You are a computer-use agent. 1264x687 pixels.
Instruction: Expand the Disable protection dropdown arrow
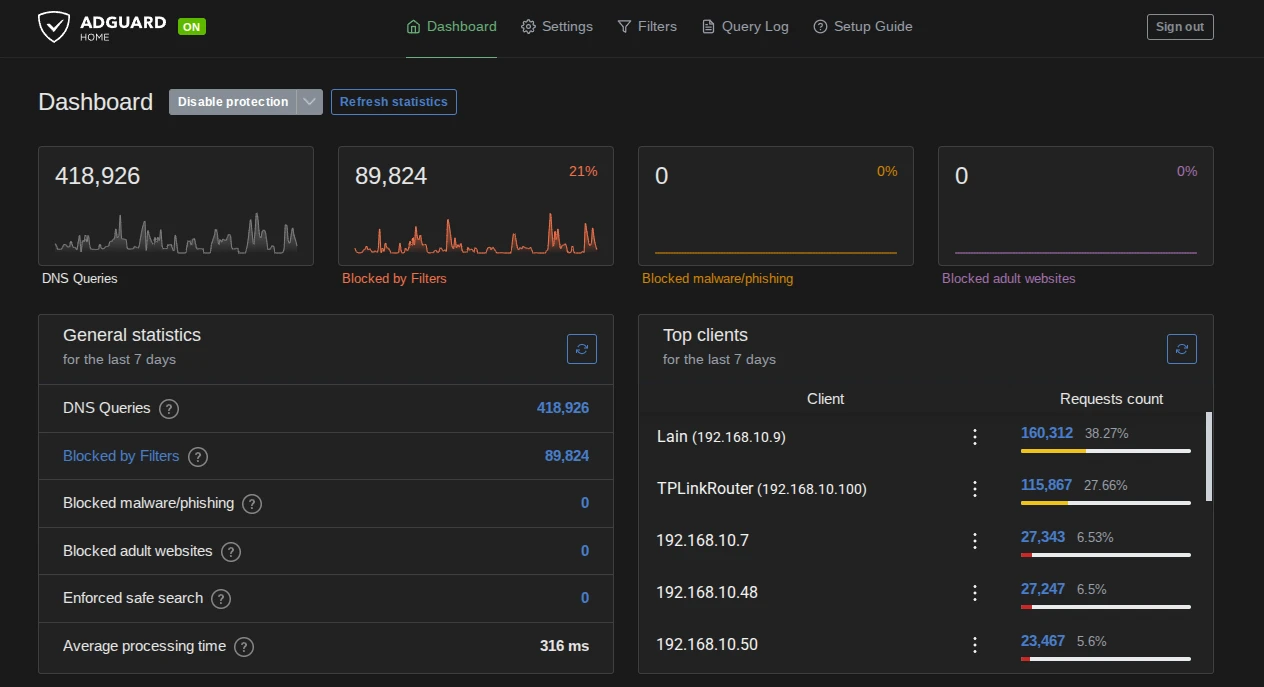point(310,102)
